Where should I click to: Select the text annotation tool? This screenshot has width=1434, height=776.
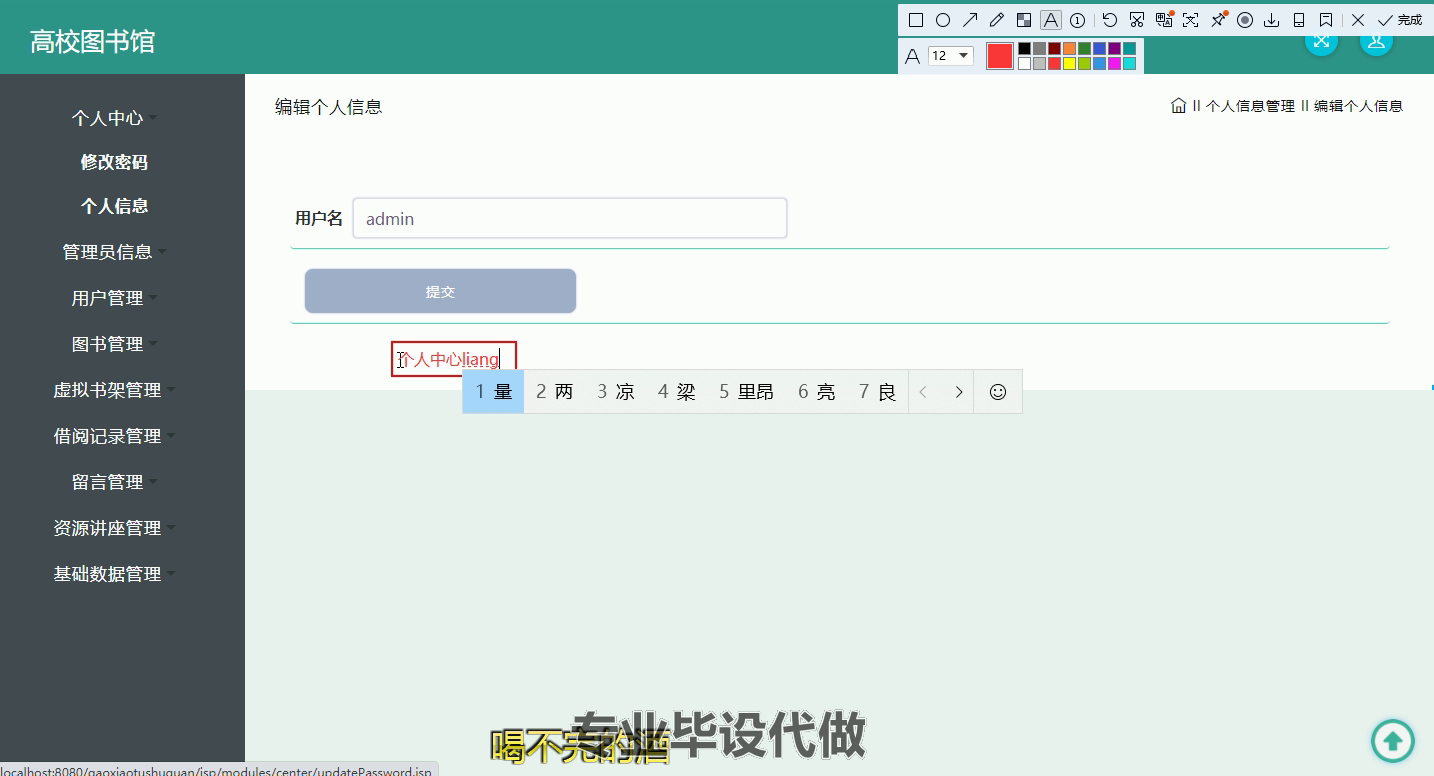(x=1051, y=20)
